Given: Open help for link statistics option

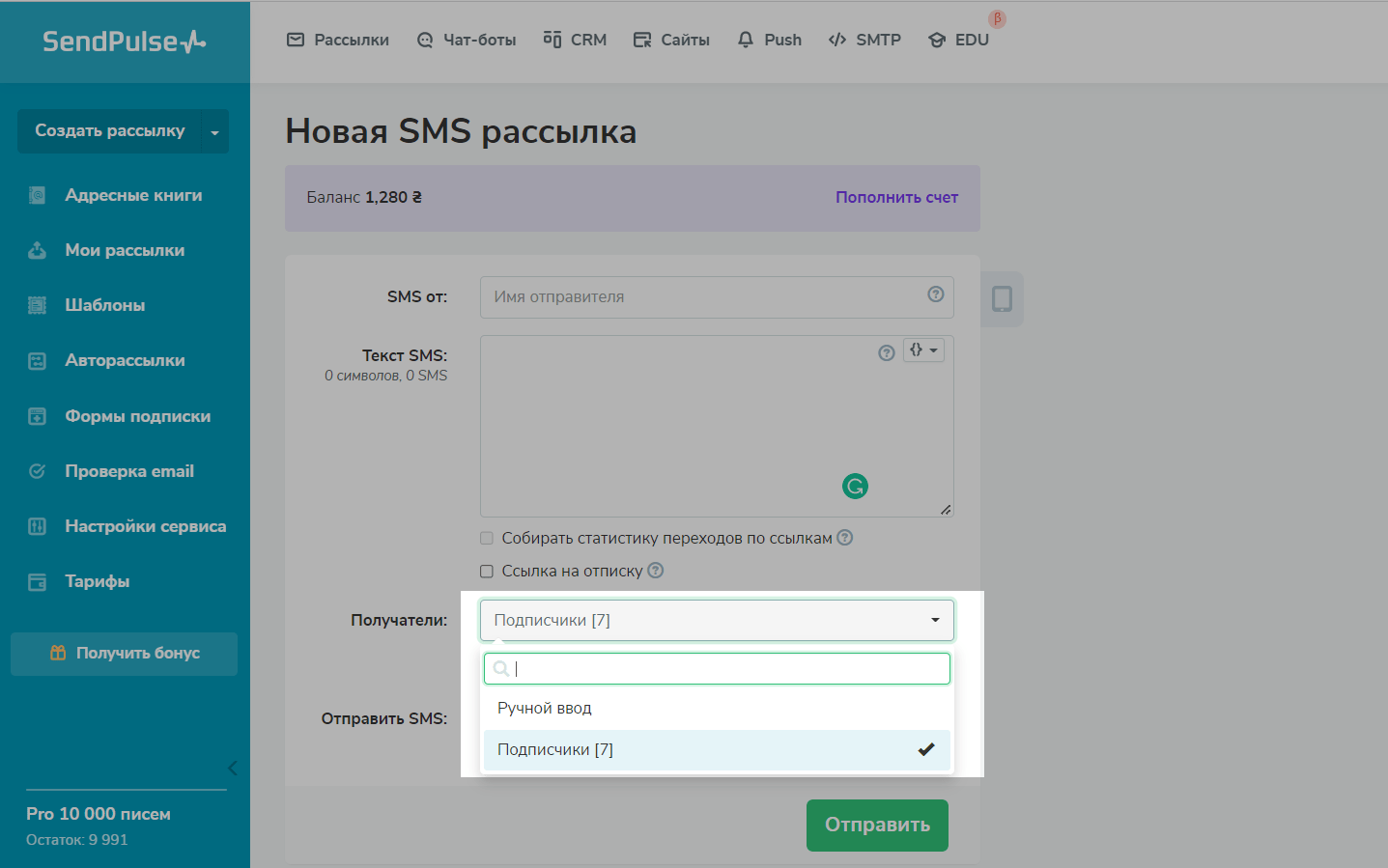Looking at the screenshot, I should [x=844, y=538].
